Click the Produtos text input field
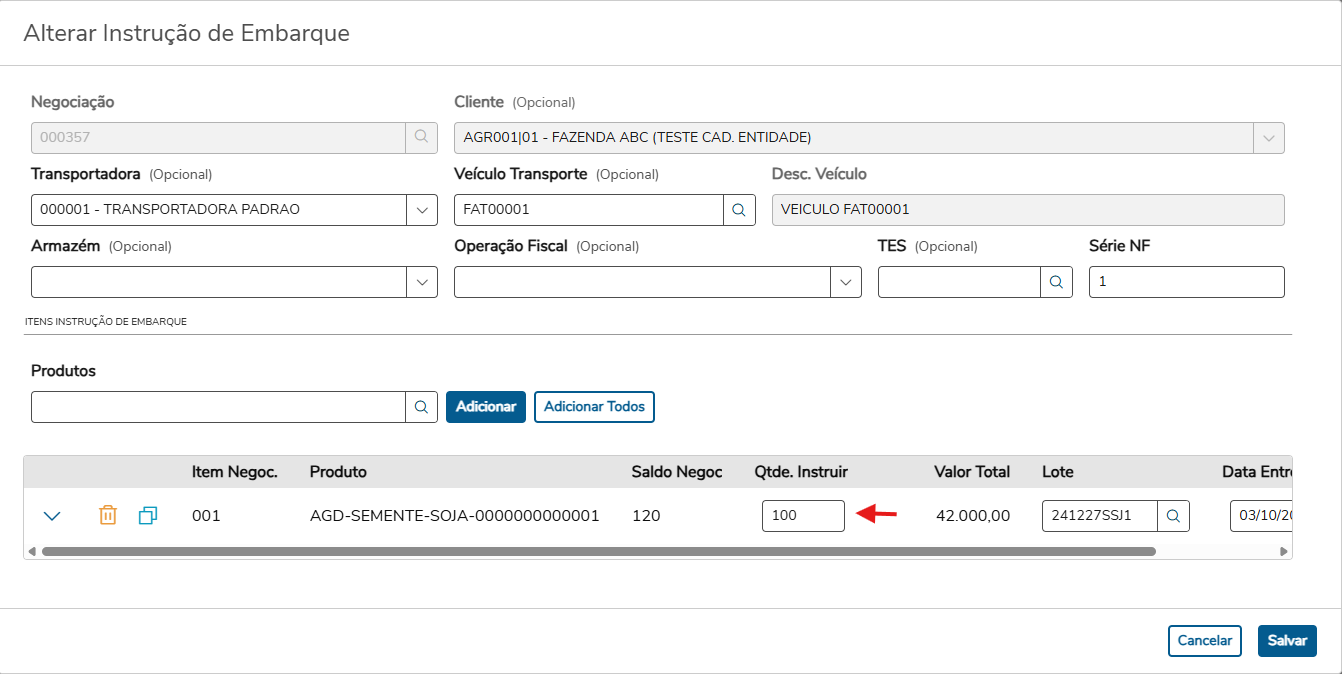 point(218,407)
